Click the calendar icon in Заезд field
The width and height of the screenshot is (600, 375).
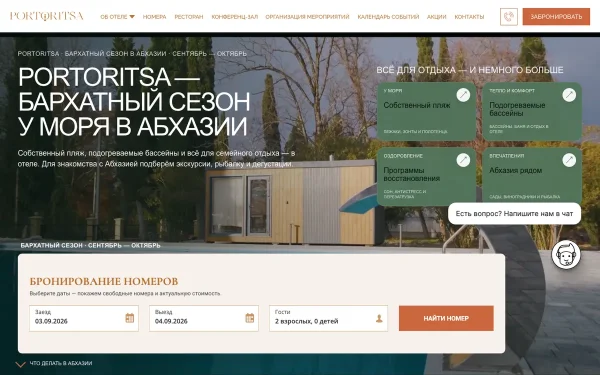click(x=130, y=318)
